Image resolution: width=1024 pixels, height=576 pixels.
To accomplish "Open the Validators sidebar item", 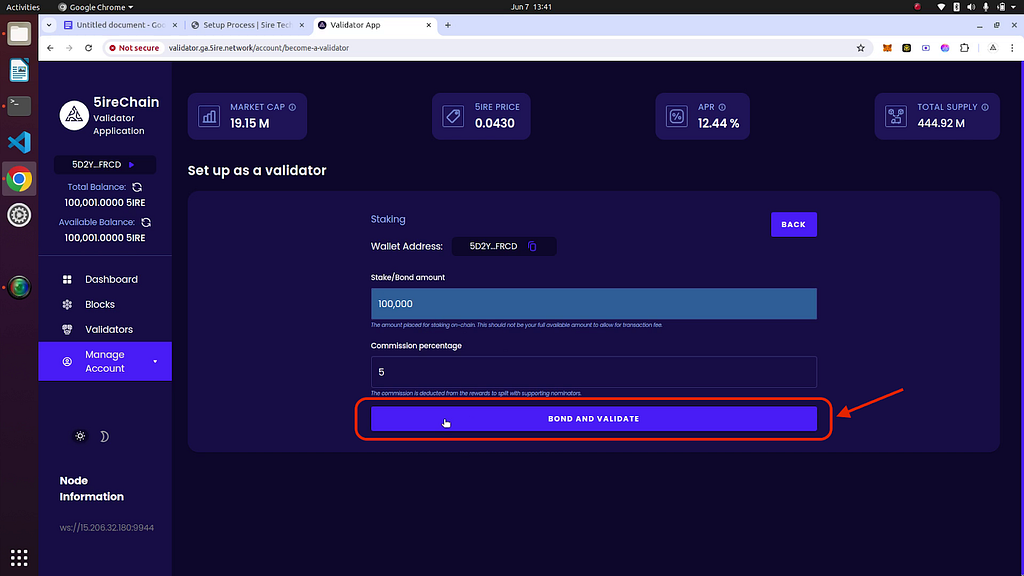I will [x=109, y=330].
